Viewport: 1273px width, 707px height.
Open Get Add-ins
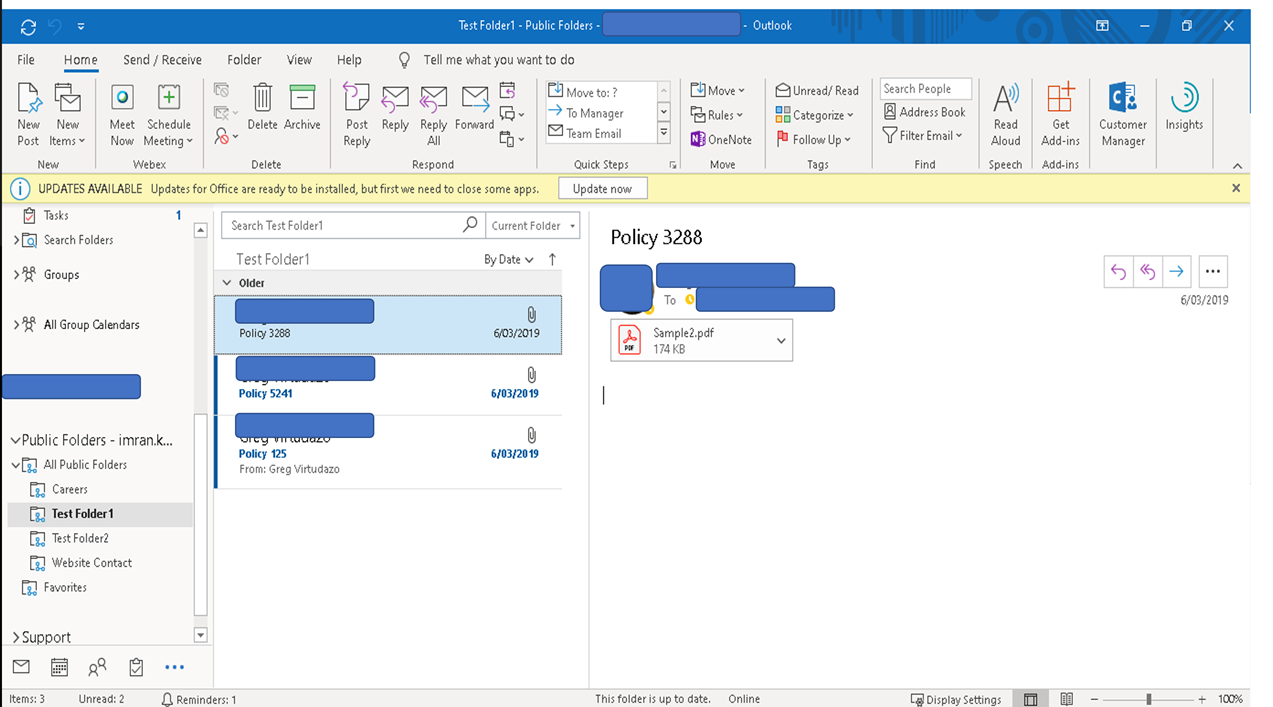[x=1060, y=111]
